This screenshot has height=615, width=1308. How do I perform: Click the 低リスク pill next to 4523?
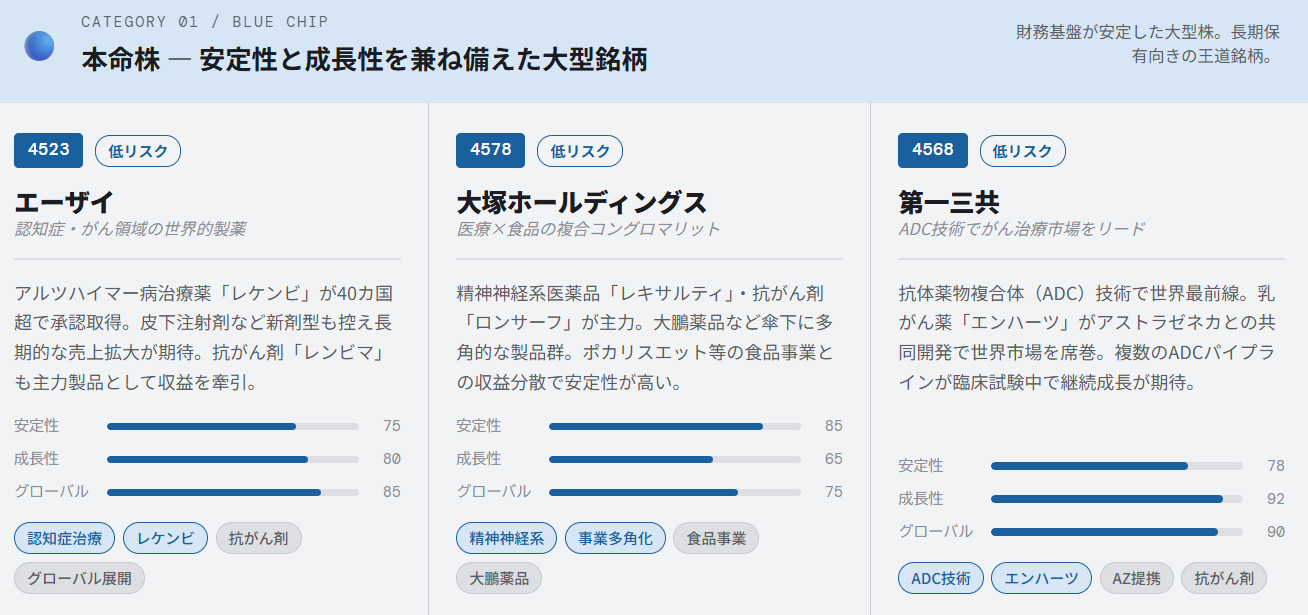coord(137,150)
